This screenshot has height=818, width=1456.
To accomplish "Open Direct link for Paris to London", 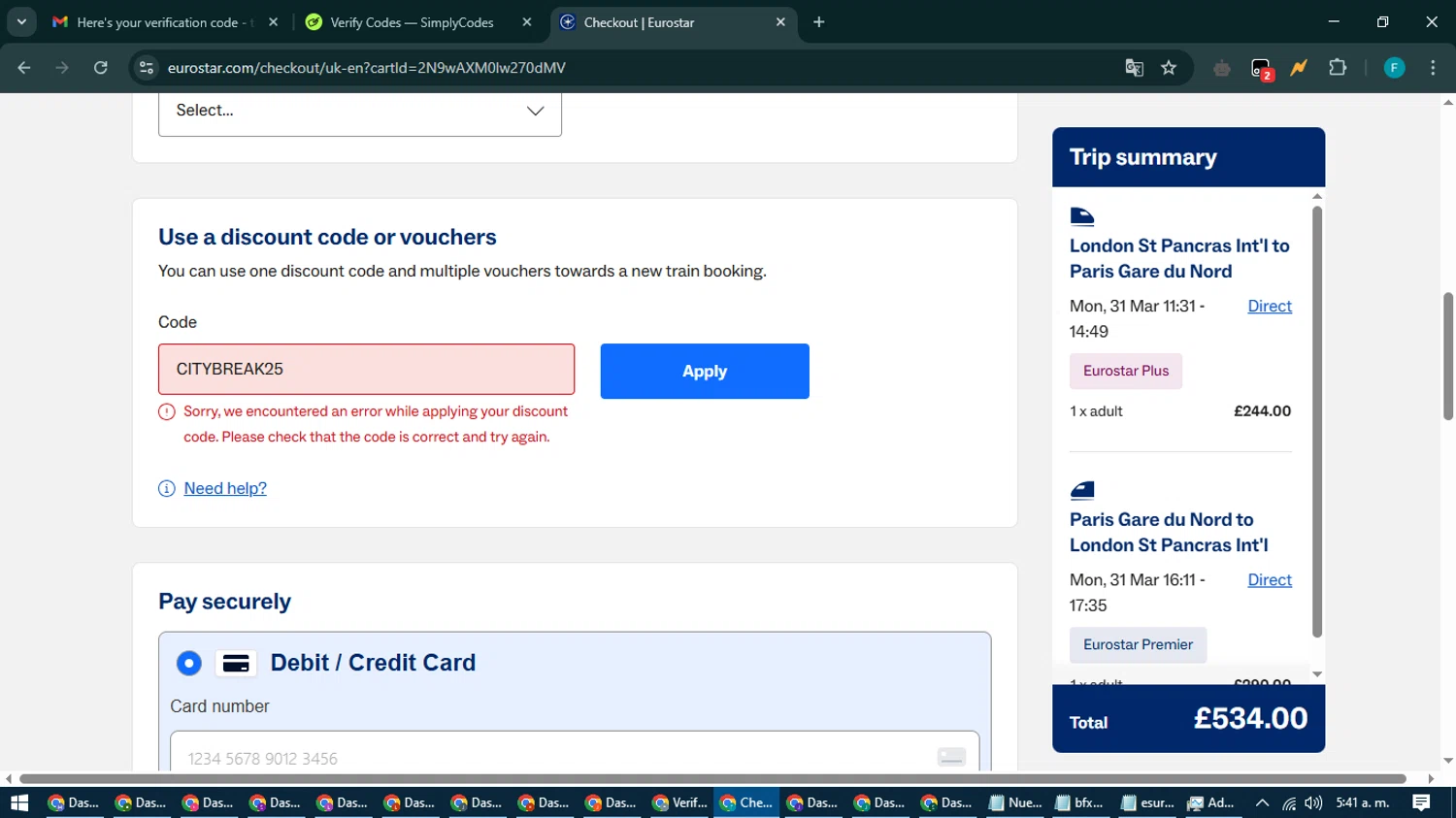I will pyautogui.click(x=1270, y=579).
